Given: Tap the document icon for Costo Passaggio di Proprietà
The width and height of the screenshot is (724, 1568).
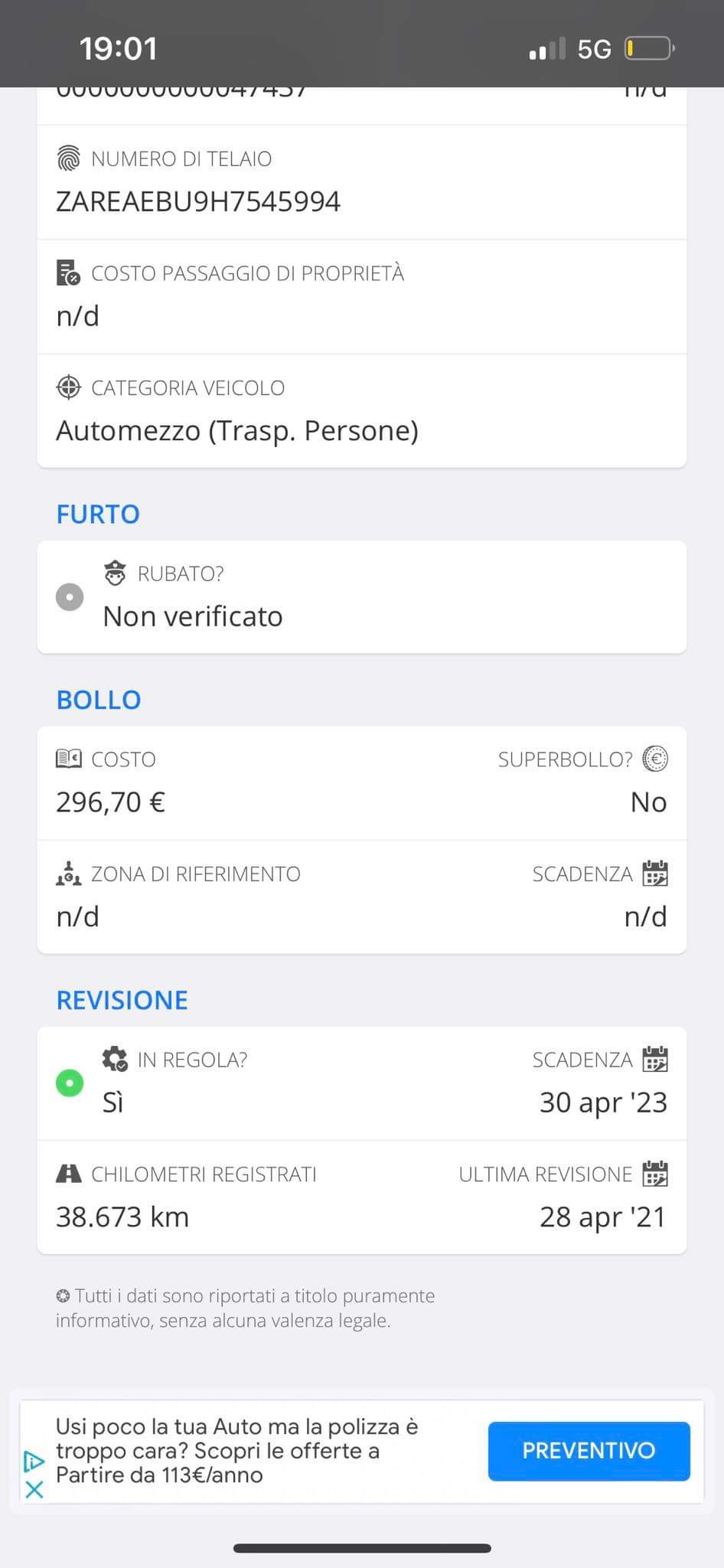Looking at the screenshot, I should pos(68,273).
